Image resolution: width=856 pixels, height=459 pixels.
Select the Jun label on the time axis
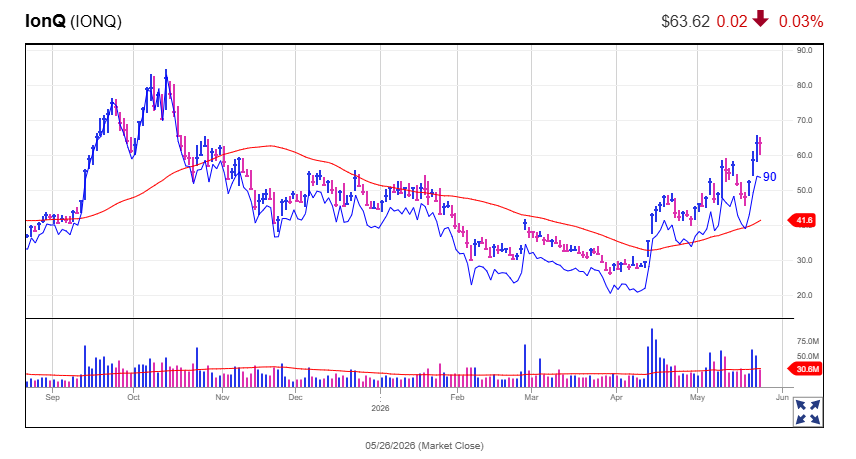coord(782,397)
